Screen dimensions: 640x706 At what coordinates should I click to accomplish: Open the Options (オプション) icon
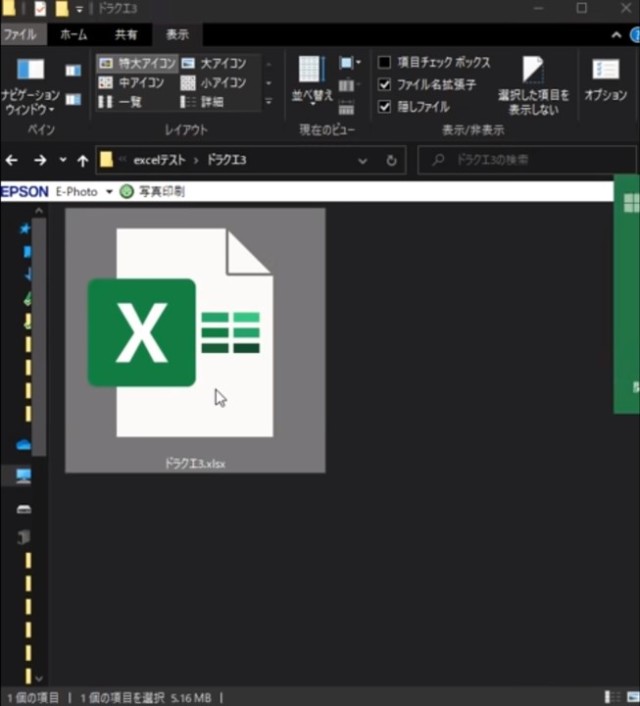pos(605,79)
